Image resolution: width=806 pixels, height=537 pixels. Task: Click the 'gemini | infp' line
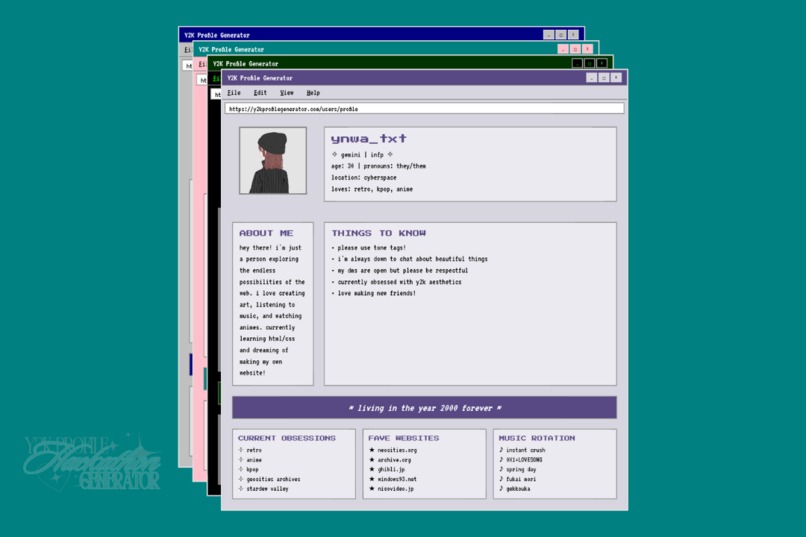(x=362, y=155)
